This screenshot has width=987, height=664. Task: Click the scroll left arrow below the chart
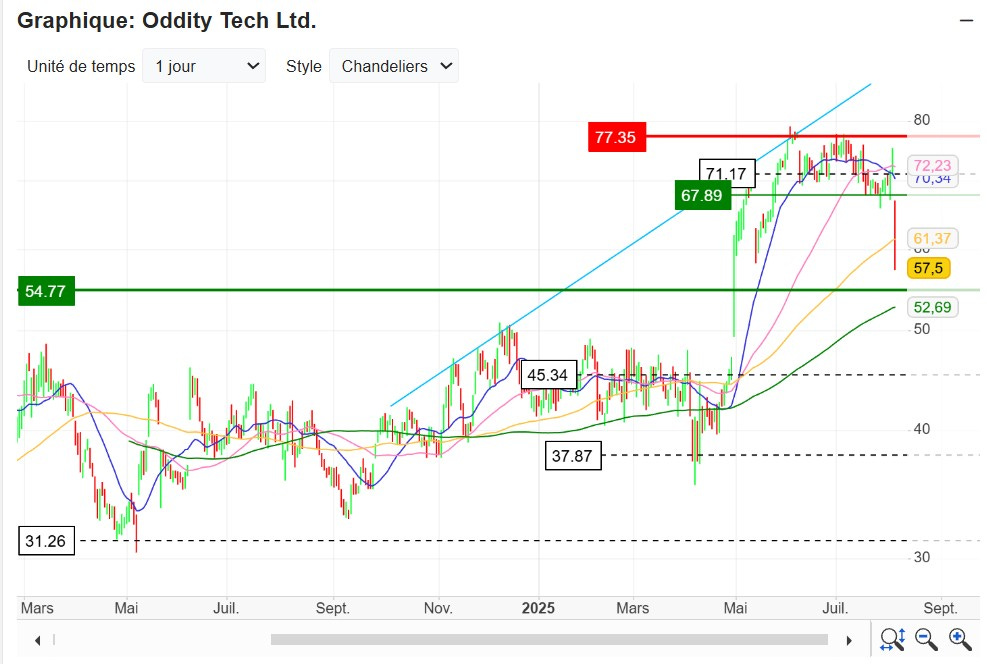[38, 640]
